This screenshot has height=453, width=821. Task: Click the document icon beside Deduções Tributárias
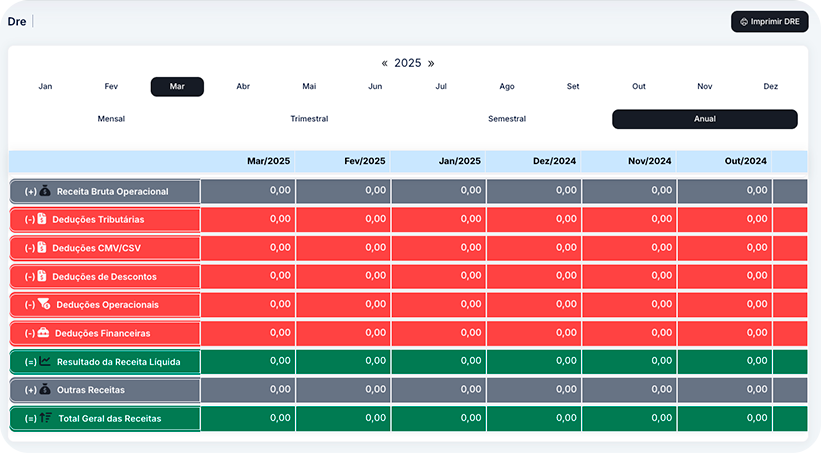tap(42, 219)
